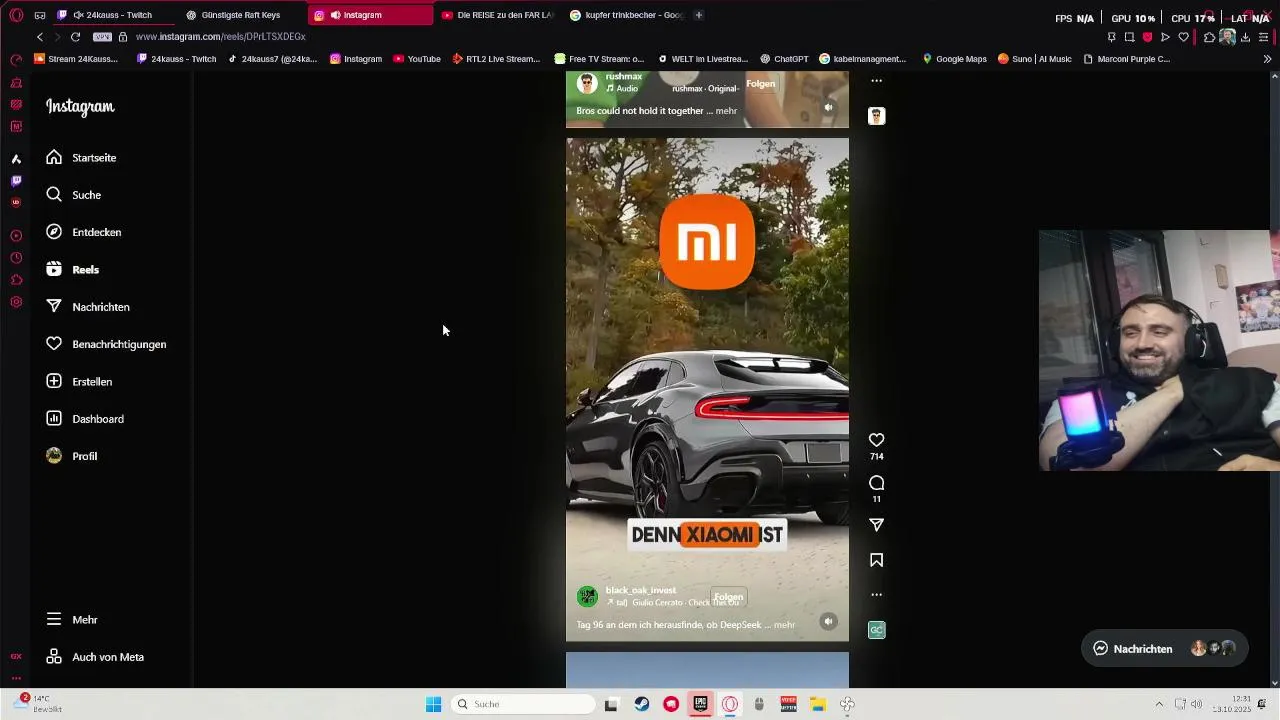Open Startseite in Instagram sidebar

click(x=81, y=158)
